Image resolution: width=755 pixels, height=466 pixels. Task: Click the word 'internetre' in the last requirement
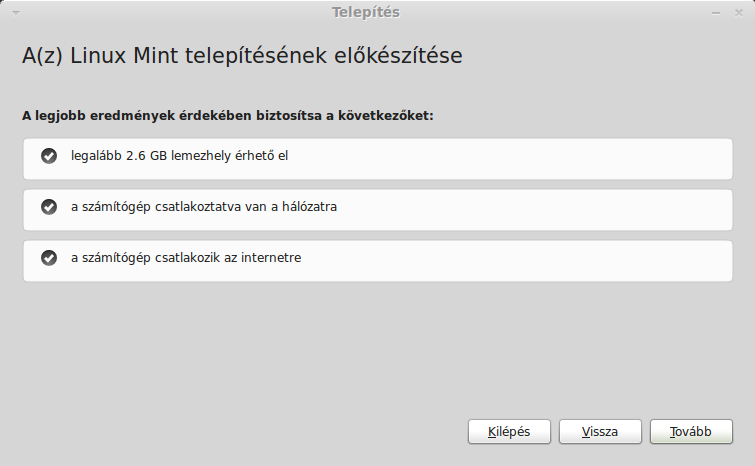271,258
